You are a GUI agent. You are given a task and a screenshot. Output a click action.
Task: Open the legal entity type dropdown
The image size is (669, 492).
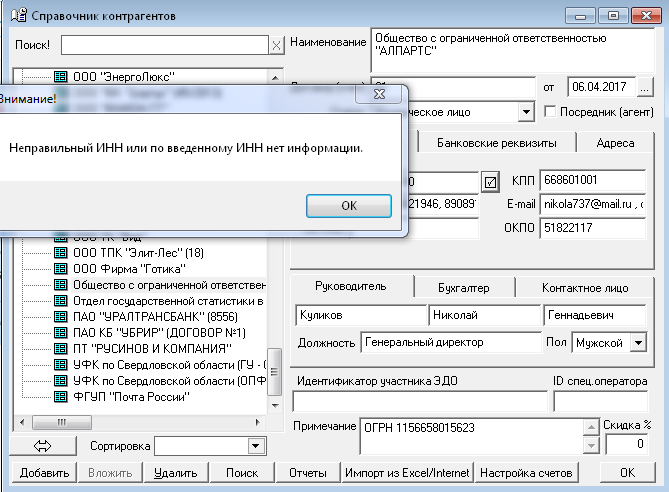(526, 112)
